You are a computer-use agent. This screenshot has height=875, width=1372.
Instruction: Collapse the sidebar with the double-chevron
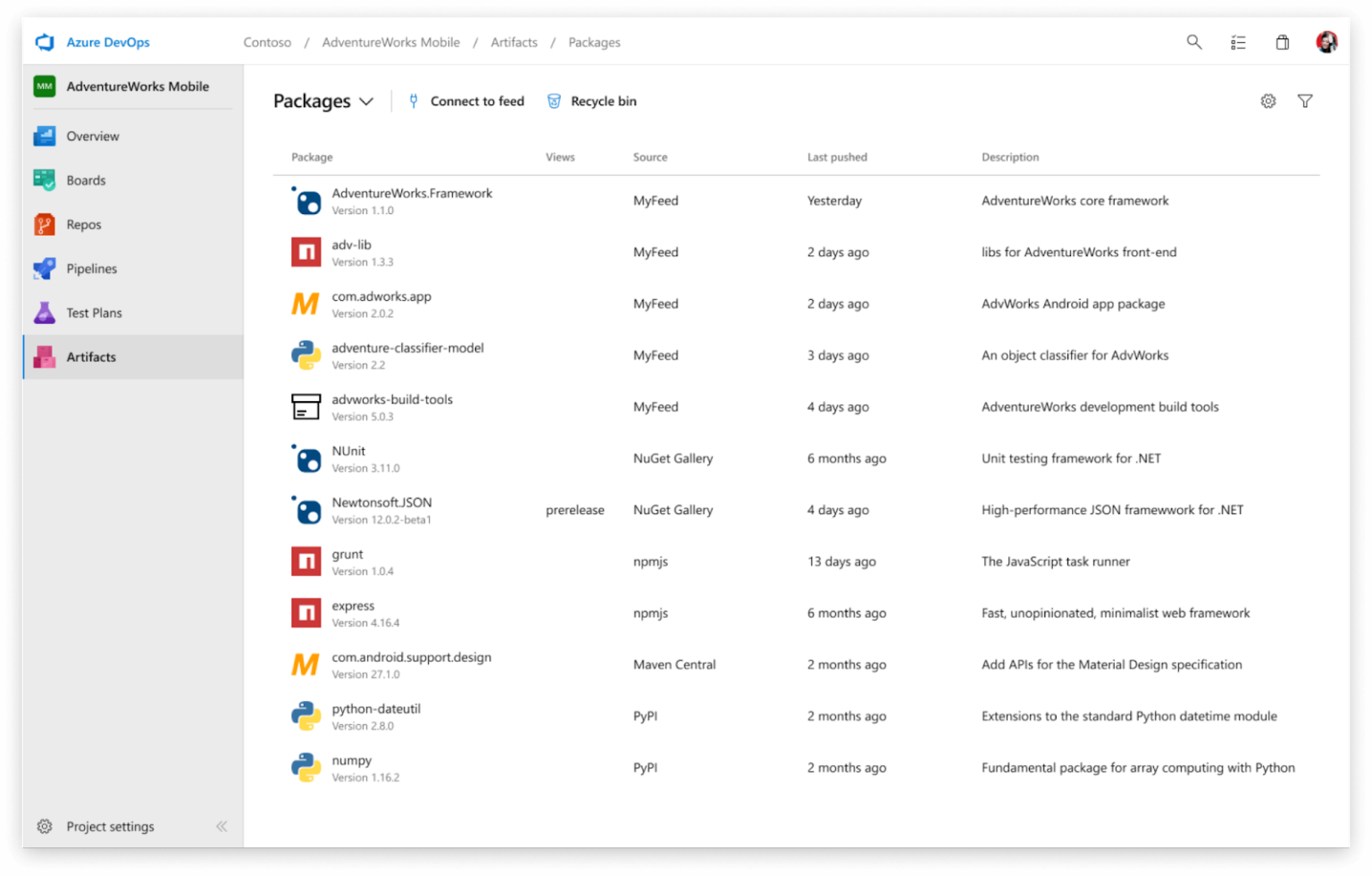click(x=221, y=826)
